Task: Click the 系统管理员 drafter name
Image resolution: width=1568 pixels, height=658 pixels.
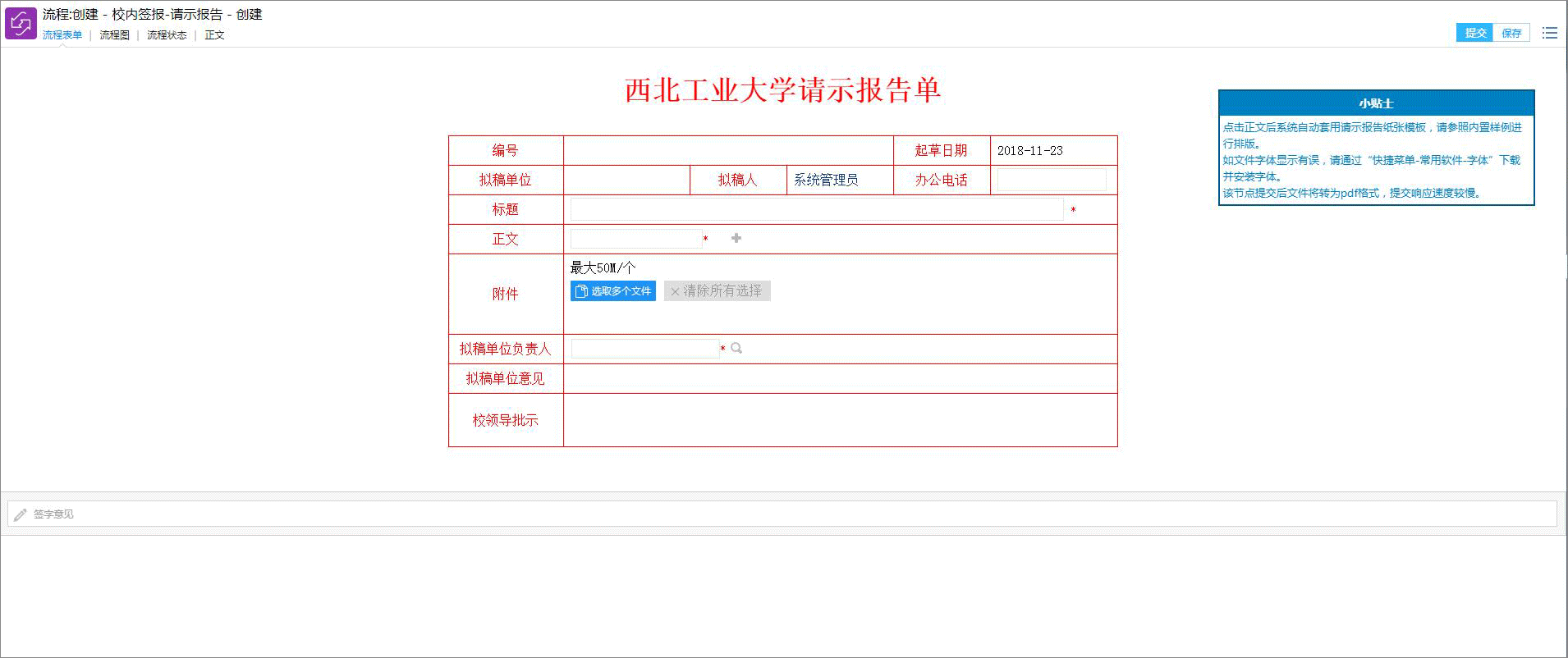Action: [x=826, y=180]
